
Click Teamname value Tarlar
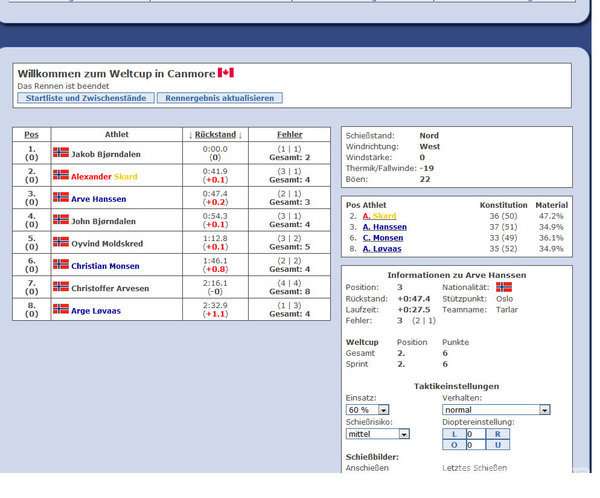pyautogui.click(x=507, y=310)
